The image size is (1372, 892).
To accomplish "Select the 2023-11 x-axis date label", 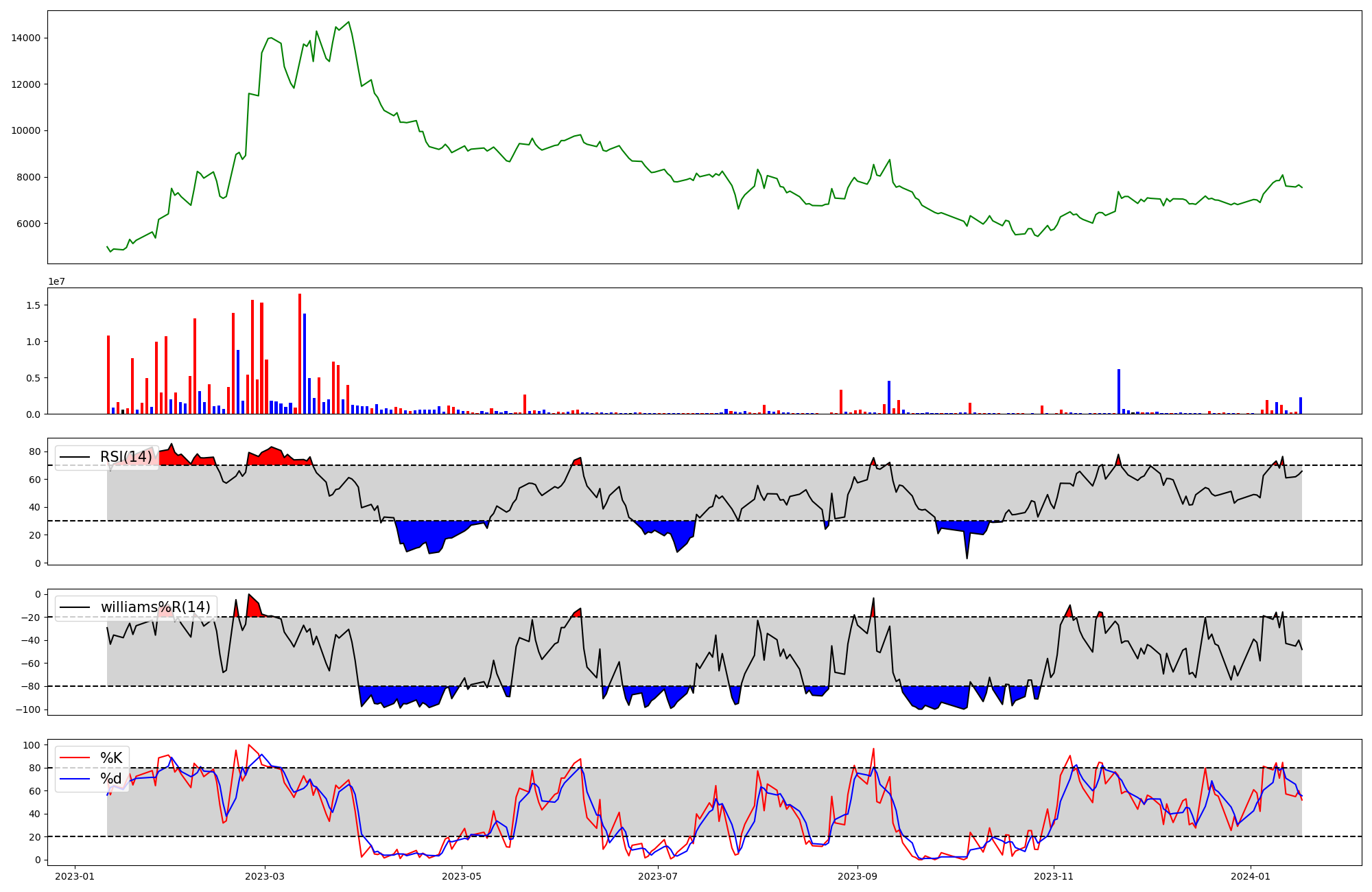I will pyautogui.click(x=1054, y=876).
